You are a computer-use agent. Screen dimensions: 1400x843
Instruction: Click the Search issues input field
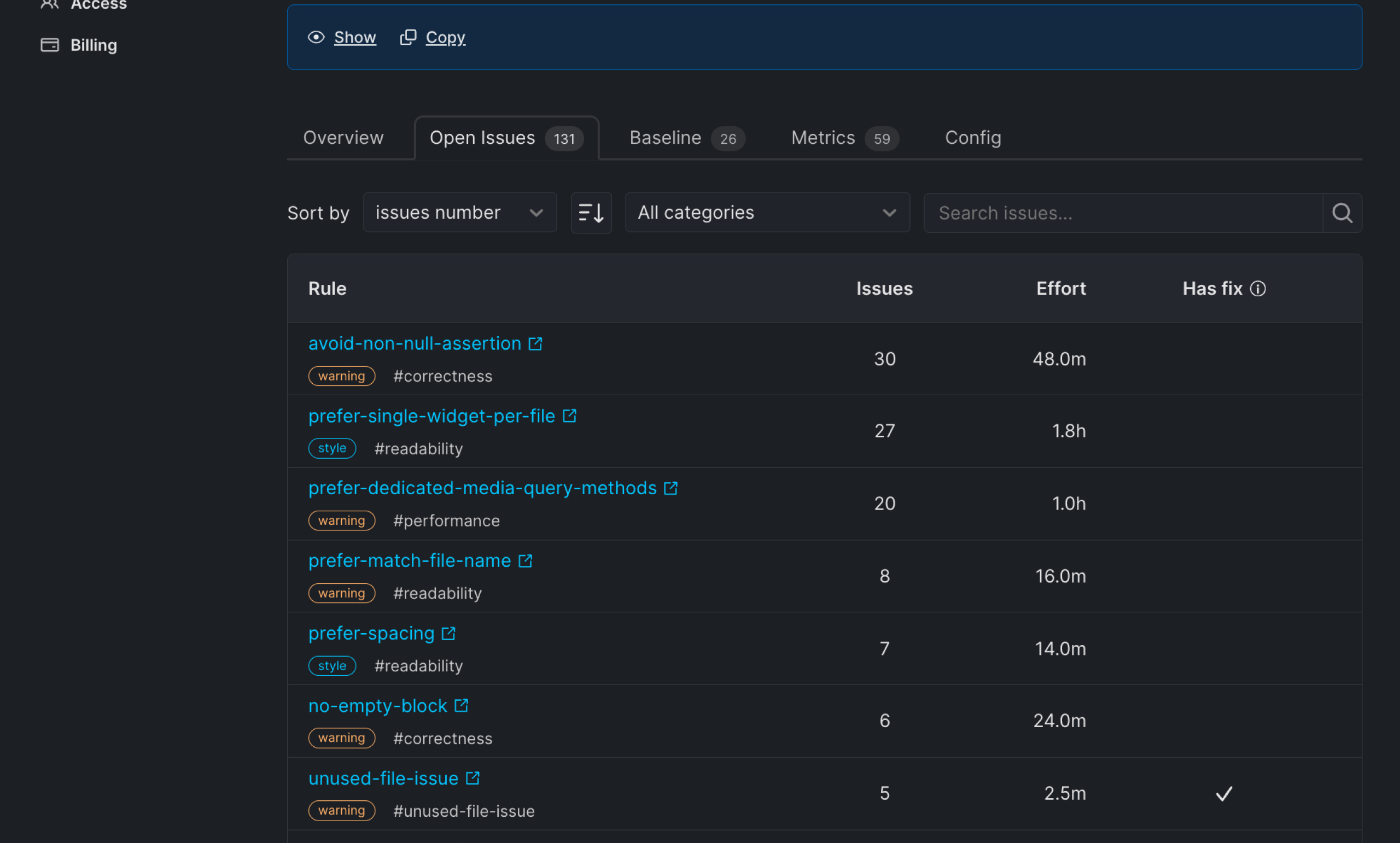[1123, 213]
